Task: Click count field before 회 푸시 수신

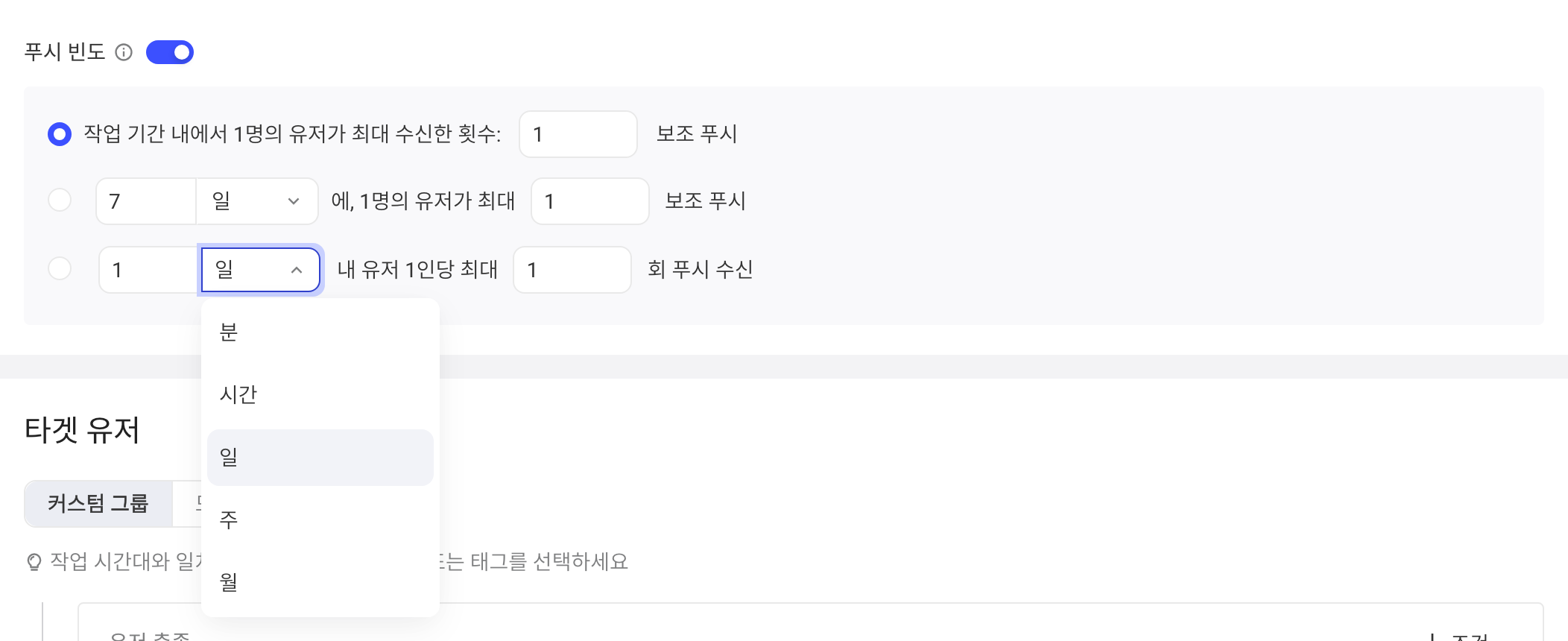Action: click(x=572, y=270)
